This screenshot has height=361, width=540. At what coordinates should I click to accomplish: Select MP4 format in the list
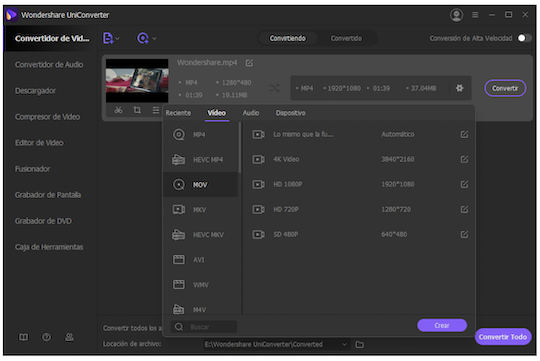pyautogui.click(x=200, y=134)
